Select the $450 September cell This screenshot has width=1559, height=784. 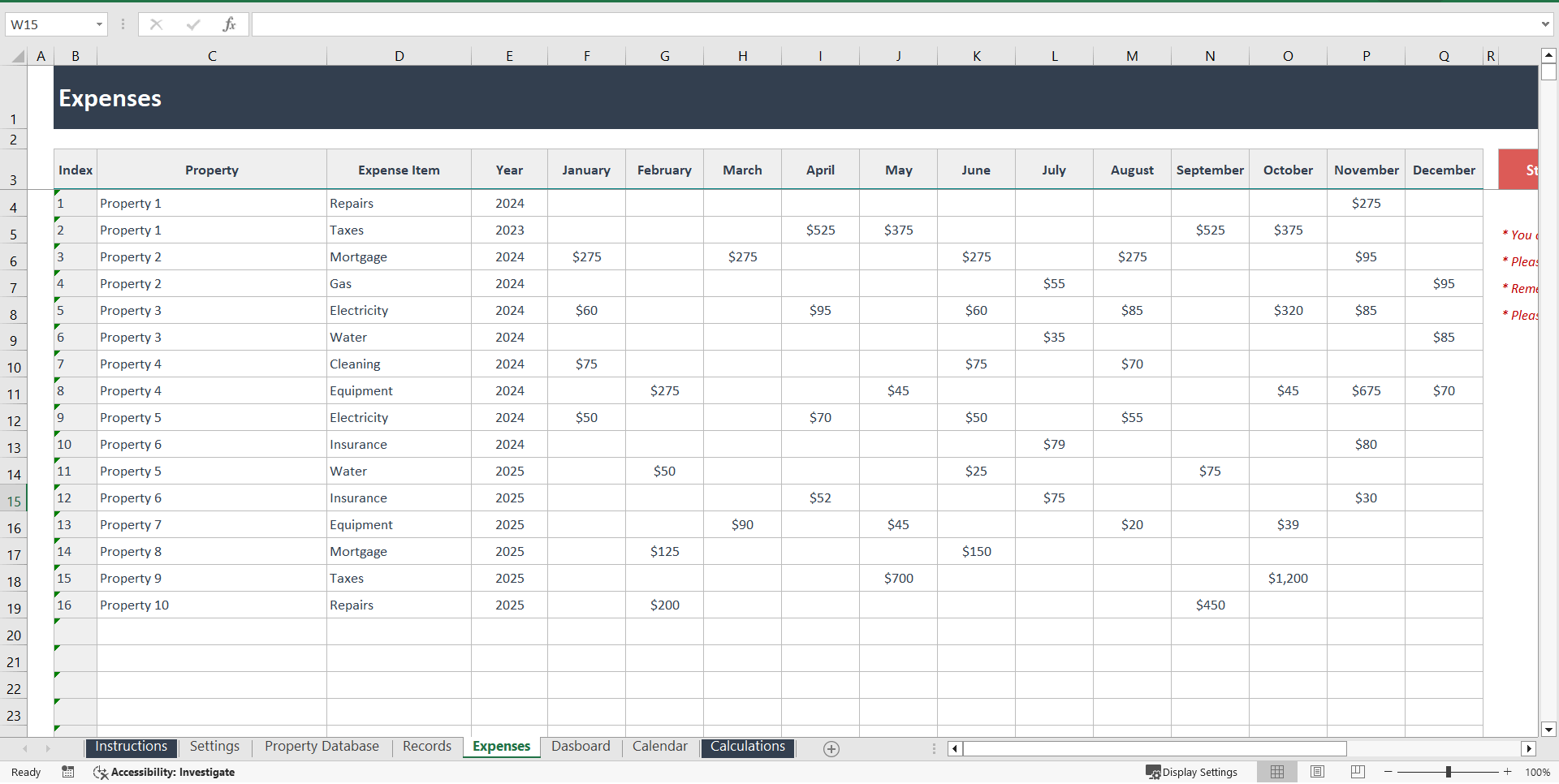click(1210, 605)
